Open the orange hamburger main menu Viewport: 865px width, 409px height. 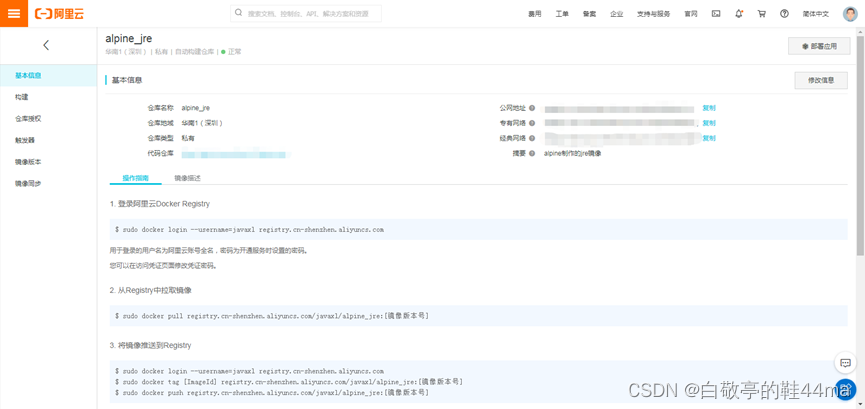click(14, 13)
